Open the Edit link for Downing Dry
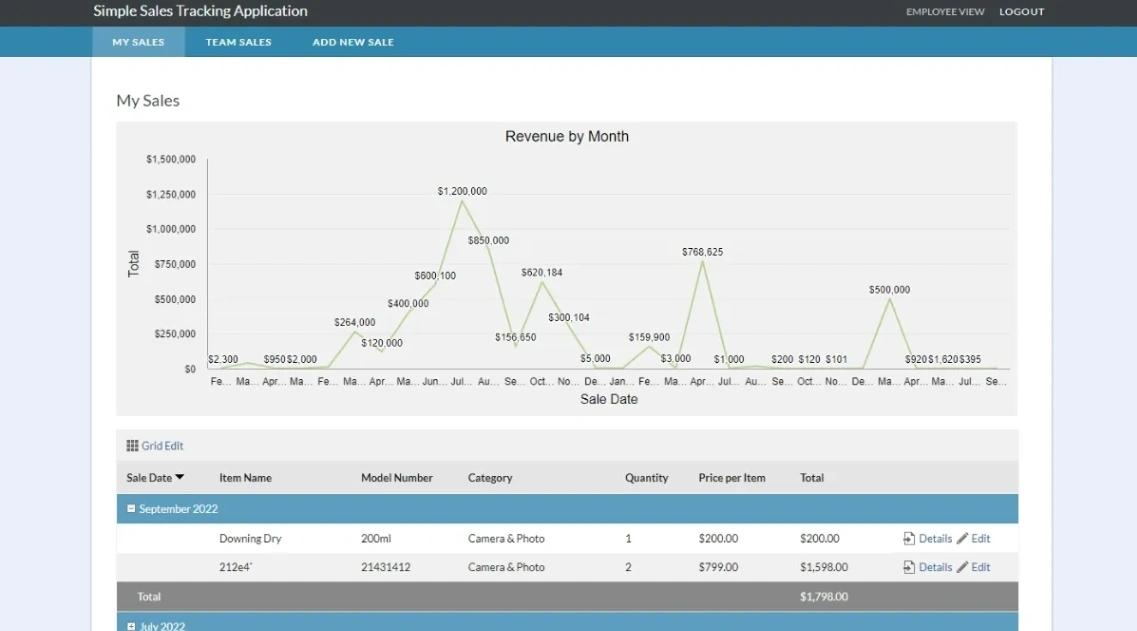 pos(980,539)
